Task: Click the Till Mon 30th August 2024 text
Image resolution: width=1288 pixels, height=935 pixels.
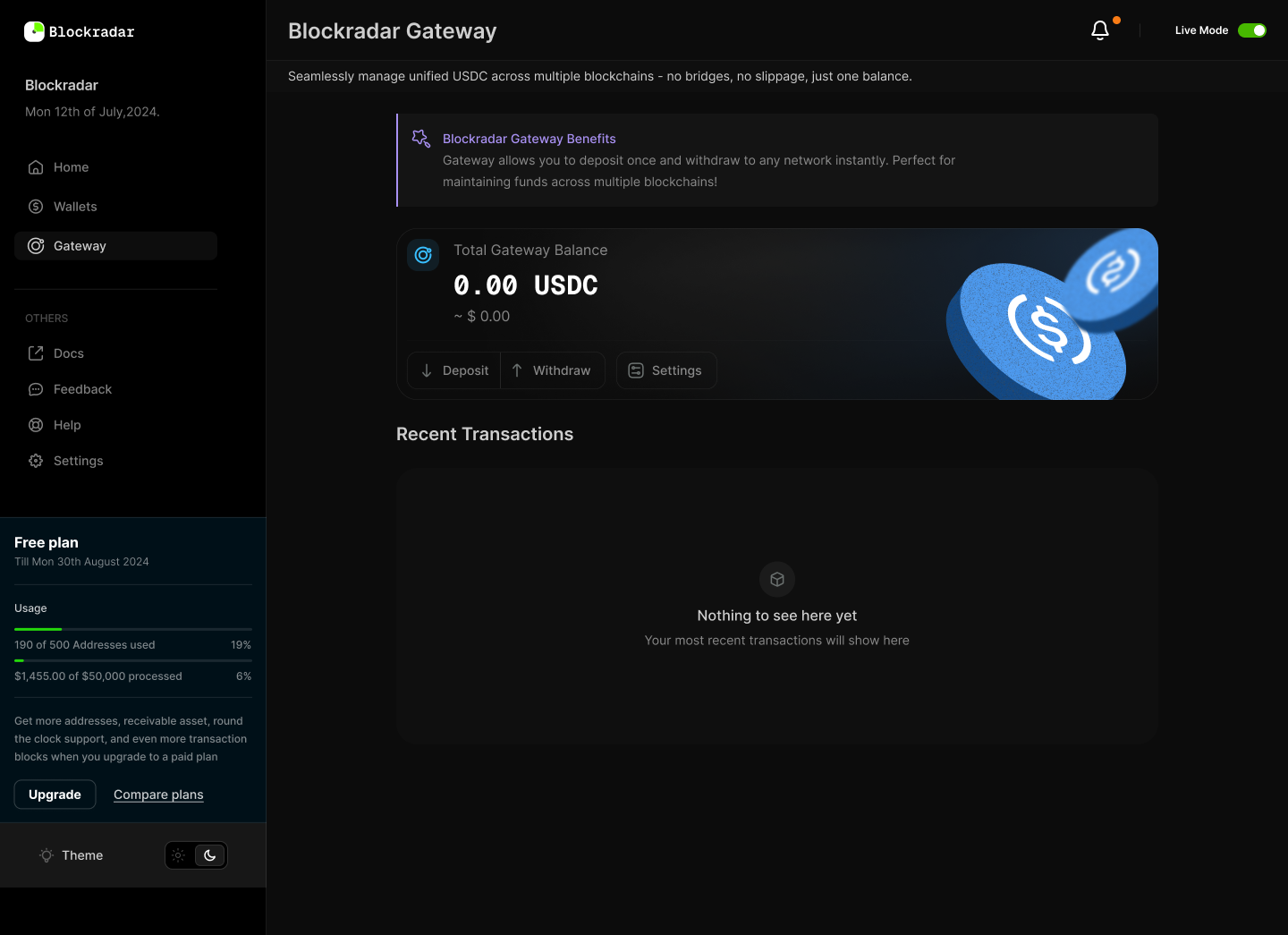Action: coord(81,562)
